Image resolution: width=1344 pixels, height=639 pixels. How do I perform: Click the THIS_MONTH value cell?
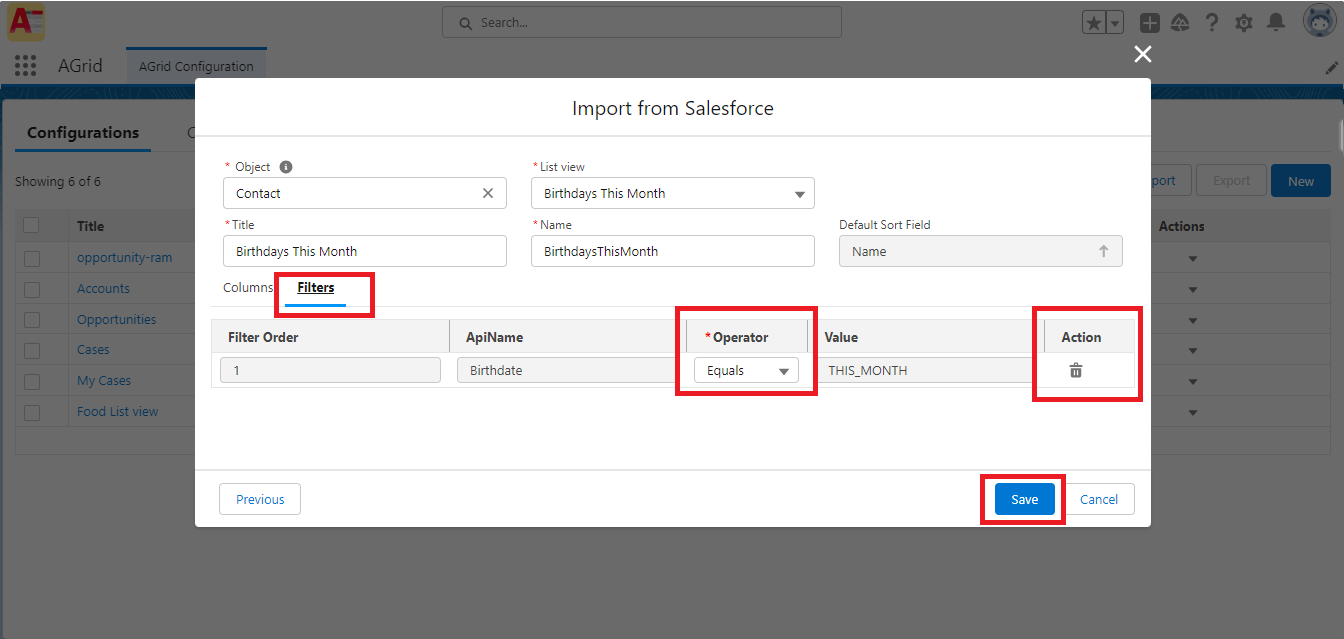[x=926, y=370]
